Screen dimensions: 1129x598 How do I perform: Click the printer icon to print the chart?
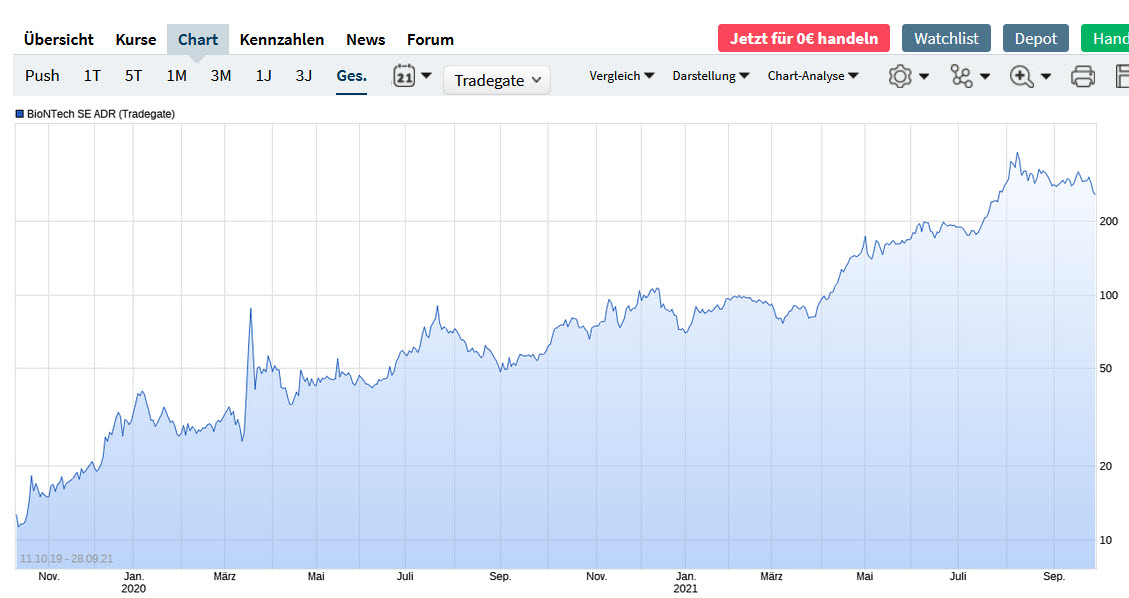pyautogui.click(x=1082, y=75)
